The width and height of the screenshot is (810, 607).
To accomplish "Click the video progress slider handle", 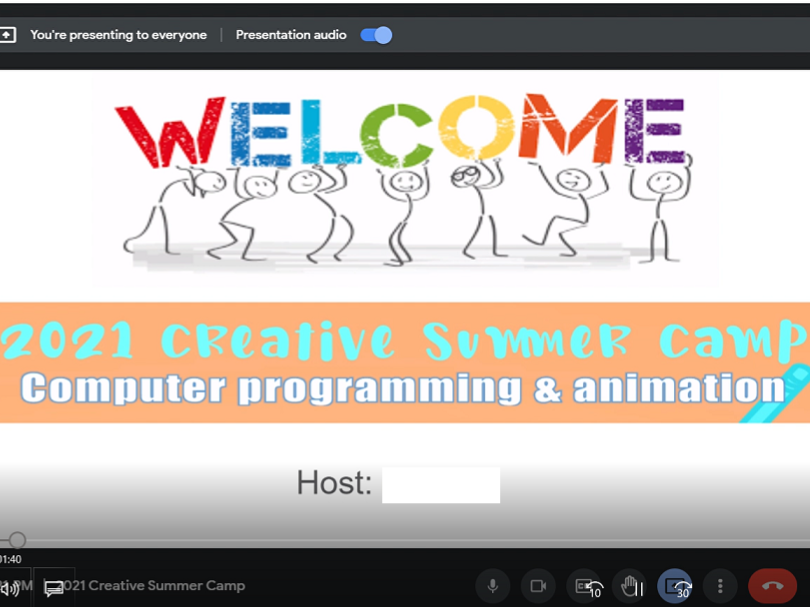I will (x=17, y=541).
